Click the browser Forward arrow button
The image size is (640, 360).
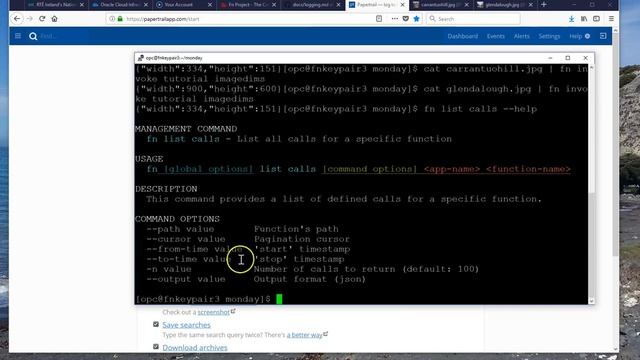tap(29, 19)
